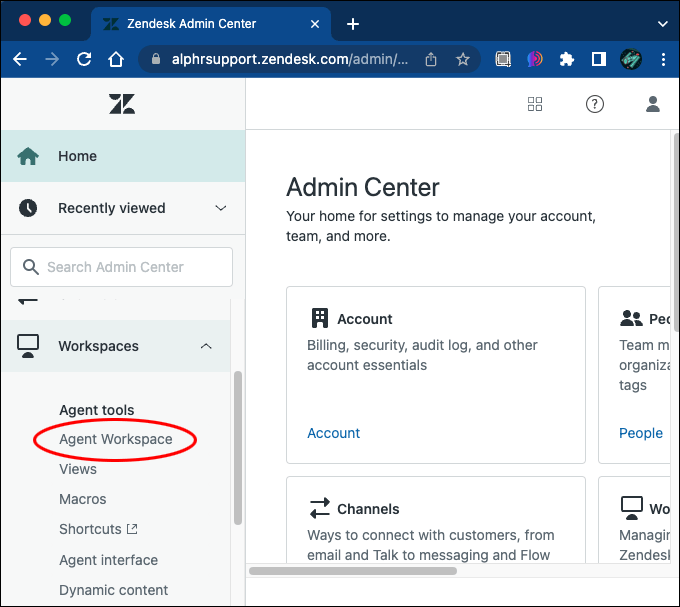Close the Zendesk Admin Center tab
Screen dimensions: 680x607
pos(315,24)
